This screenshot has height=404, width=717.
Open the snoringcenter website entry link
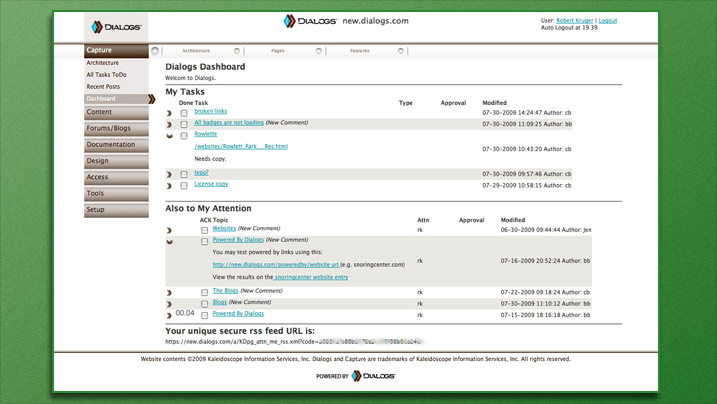click(311, 277)
